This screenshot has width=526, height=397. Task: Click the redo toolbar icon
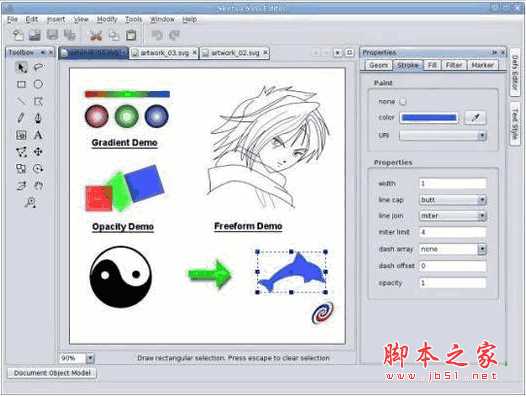[174, 35]
